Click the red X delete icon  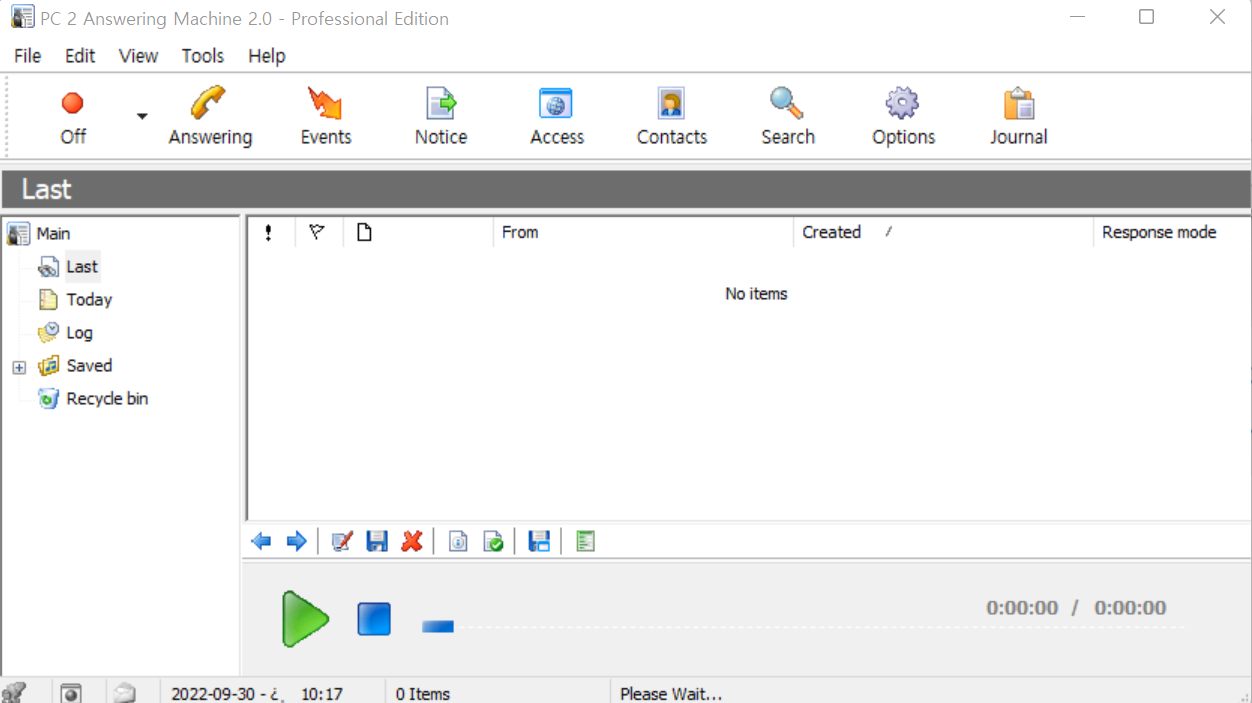coord(411,541)
